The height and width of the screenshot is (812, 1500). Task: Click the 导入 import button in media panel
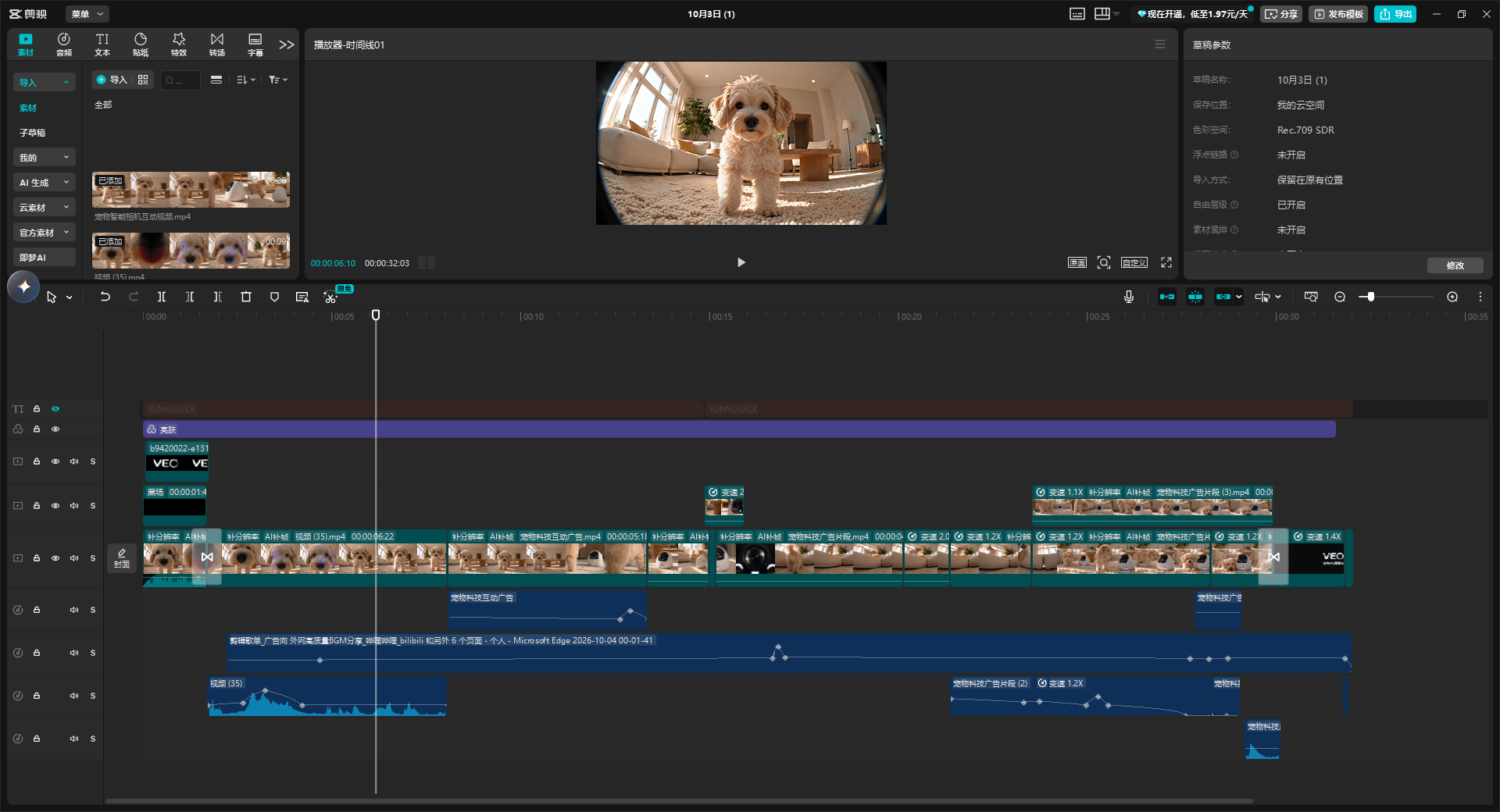112,80
